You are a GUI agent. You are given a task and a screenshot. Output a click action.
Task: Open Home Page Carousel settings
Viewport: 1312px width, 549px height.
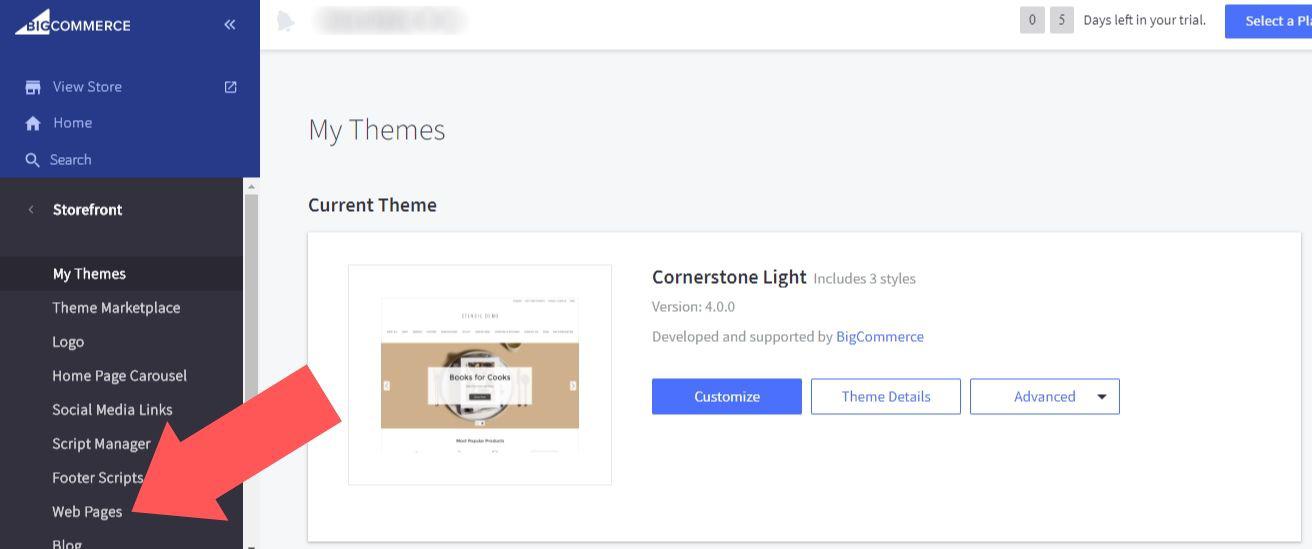[x=119, y=376]
